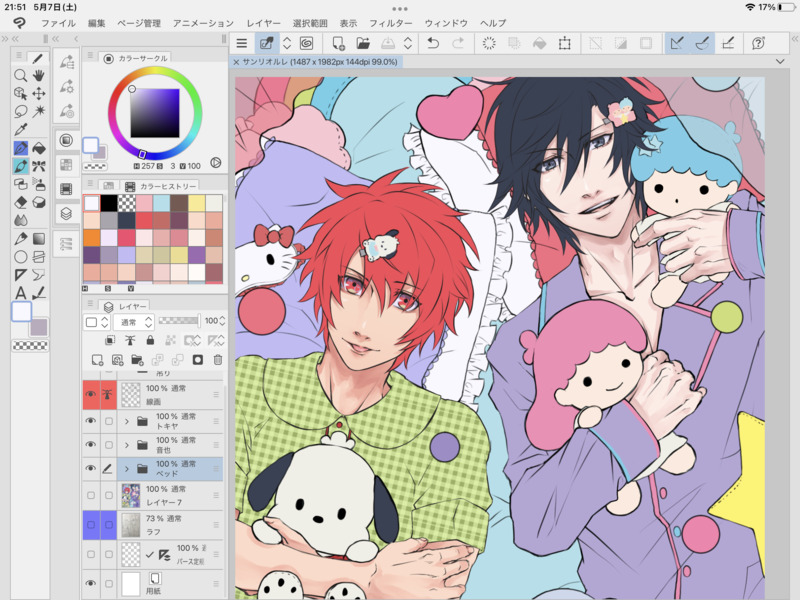Click the Clear selection dotted circle icon
This screenshot has width=800, height=600.
click(x=489, y=43)
